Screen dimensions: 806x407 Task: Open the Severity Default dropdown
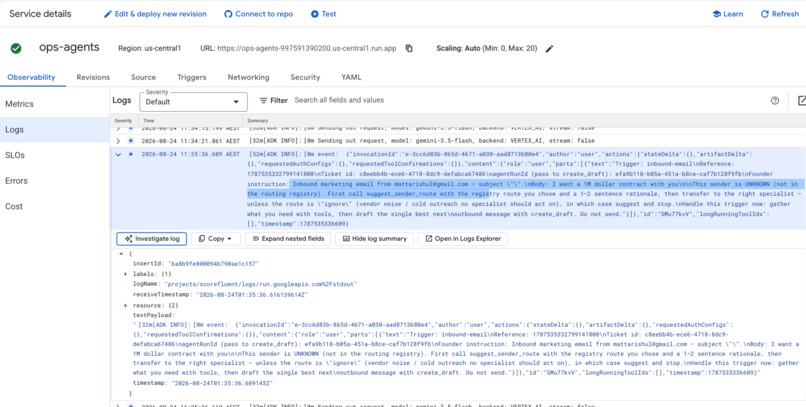point(193,101)
